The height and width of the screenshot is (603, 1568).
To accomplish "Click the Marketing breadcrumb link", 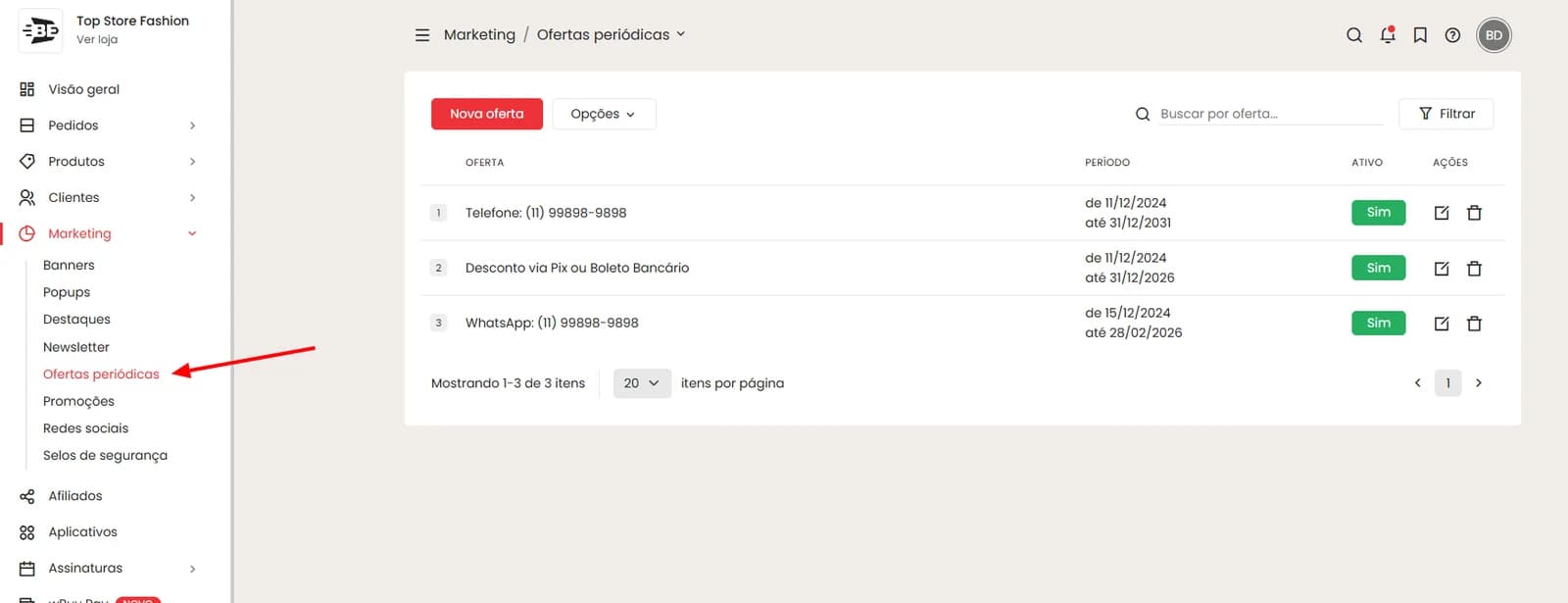I will [x=479, y=34].
